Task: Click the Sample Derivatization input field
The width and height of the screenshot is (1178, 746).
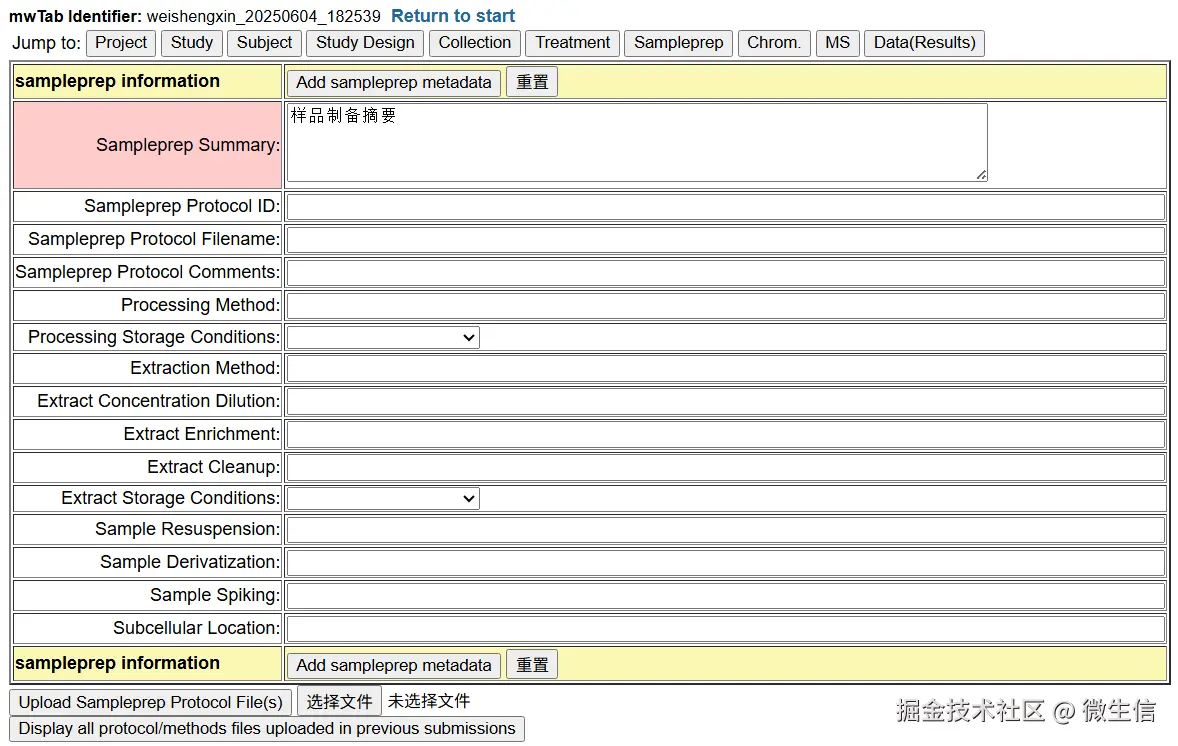Action: 726,563
